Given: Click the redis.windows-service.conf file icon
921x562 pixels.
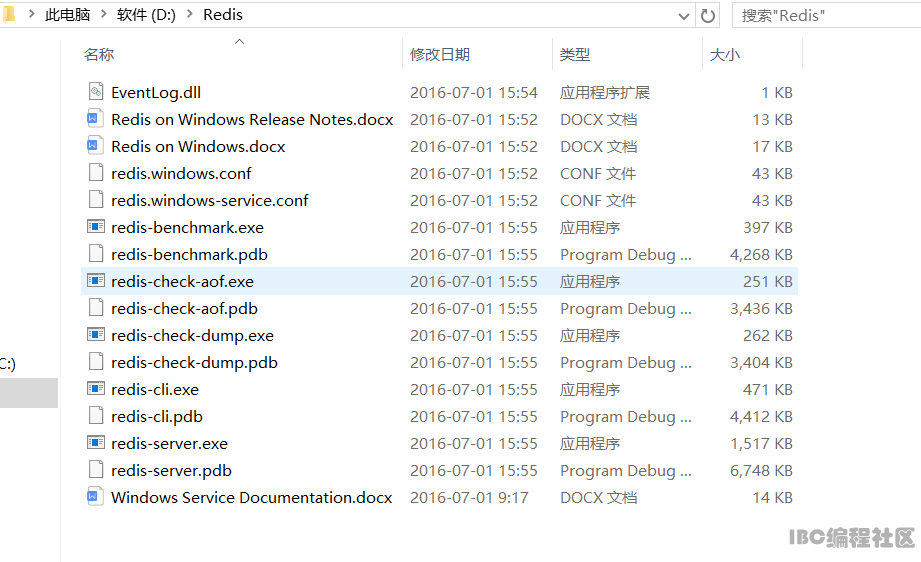Looking at the screenshot, I should pyautogui.click(x=96, y=199).
